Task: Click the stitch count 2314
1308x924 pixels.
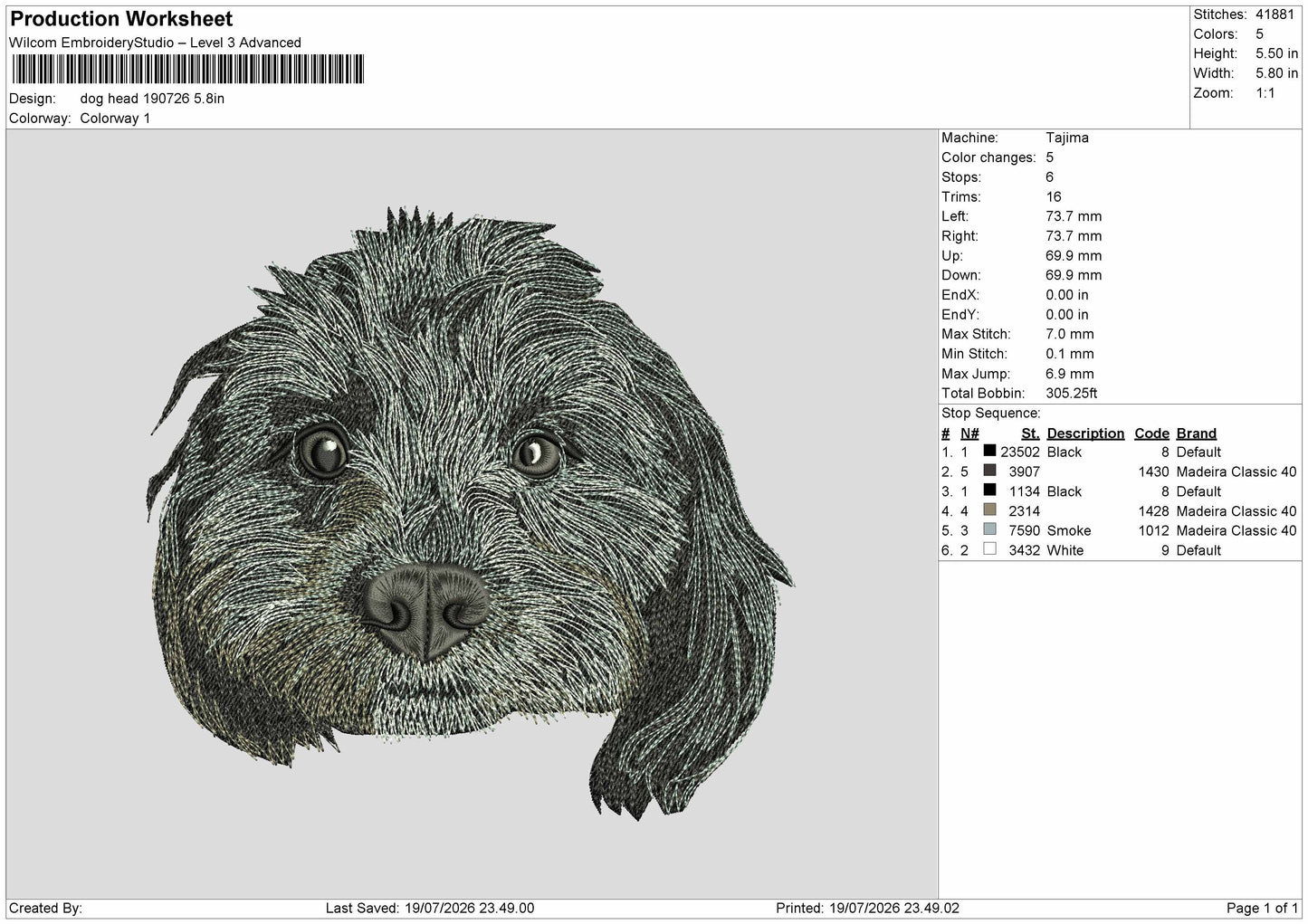Action: [x=1025, y=511]
